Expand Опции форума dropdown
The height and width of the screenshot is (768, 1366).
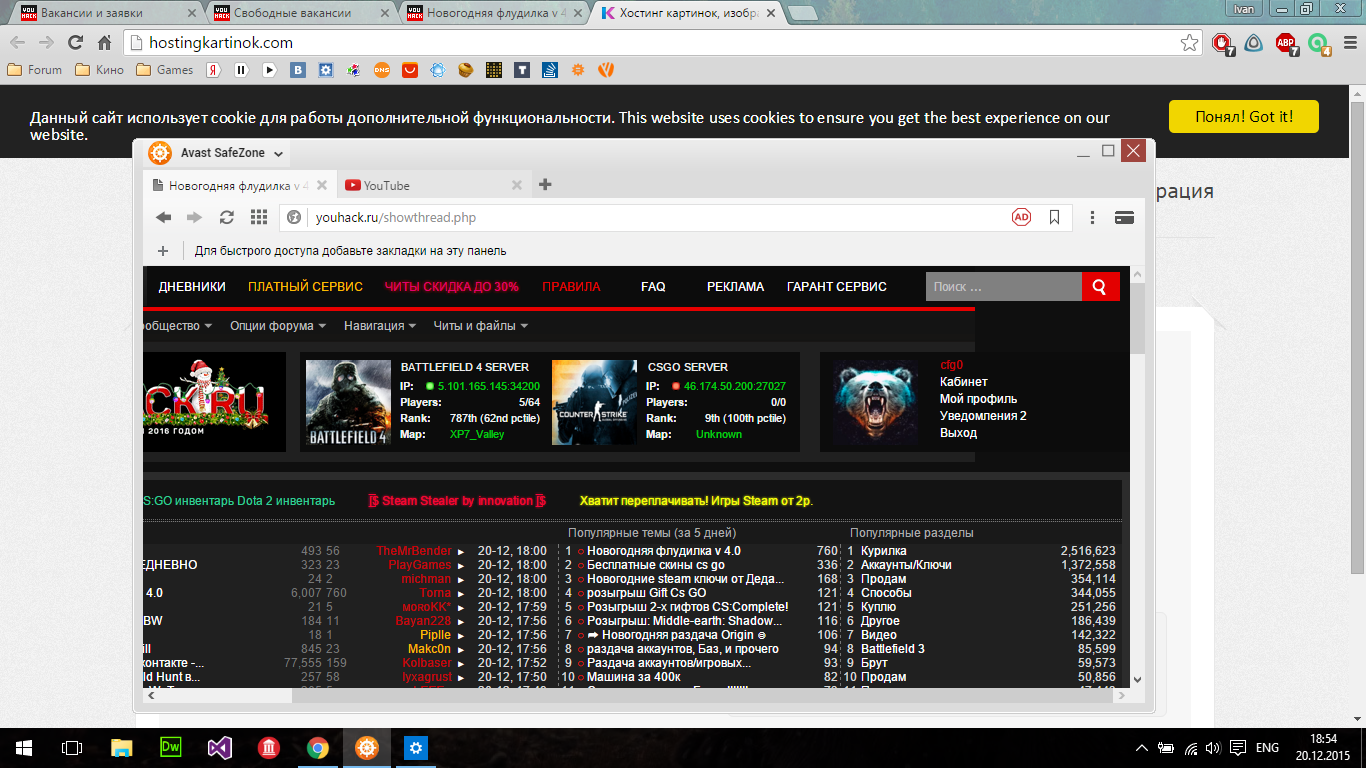278,326
